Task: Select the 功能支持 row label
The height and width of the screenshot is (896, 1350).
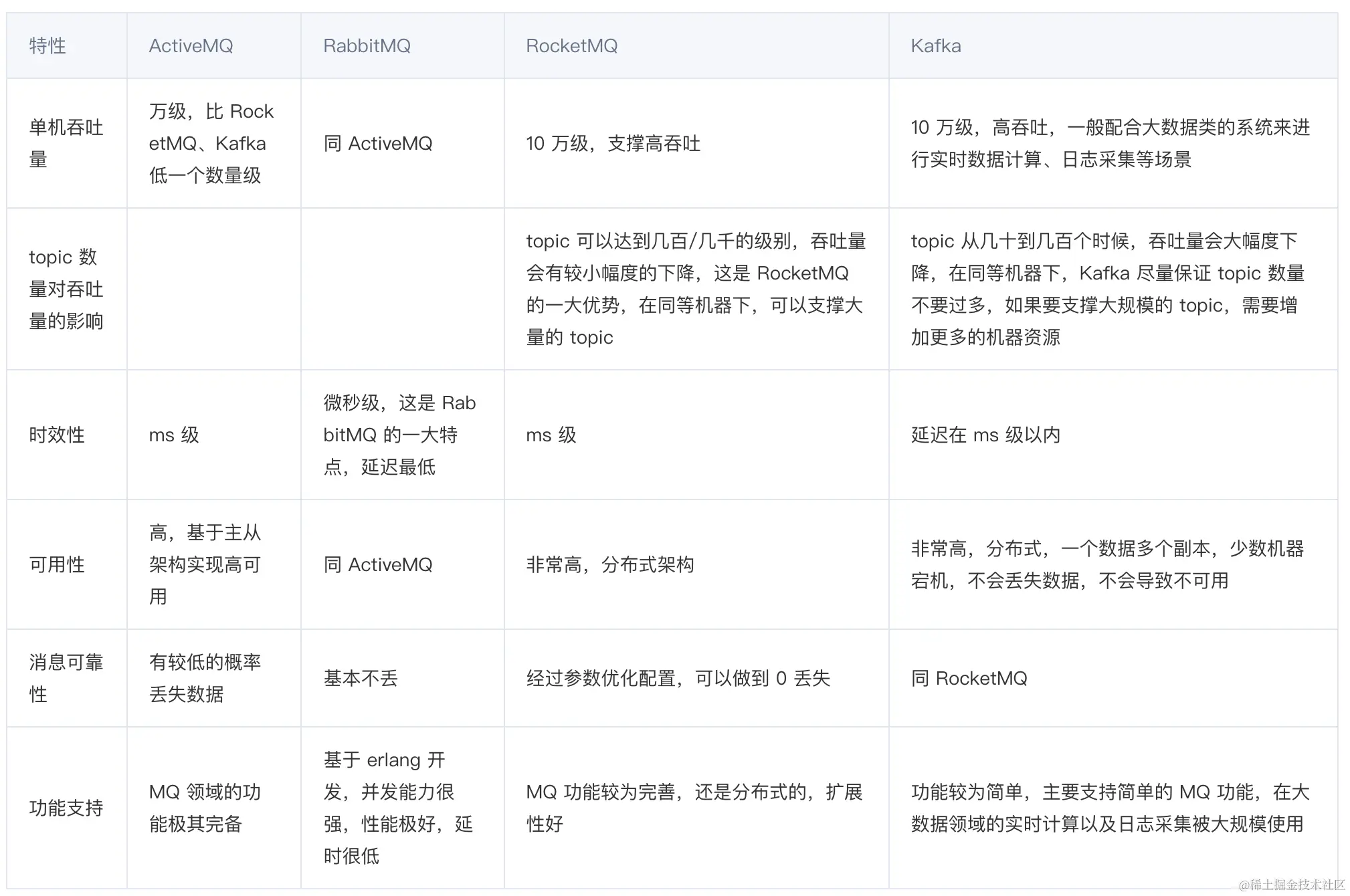Action: click(x=66, y=808)
